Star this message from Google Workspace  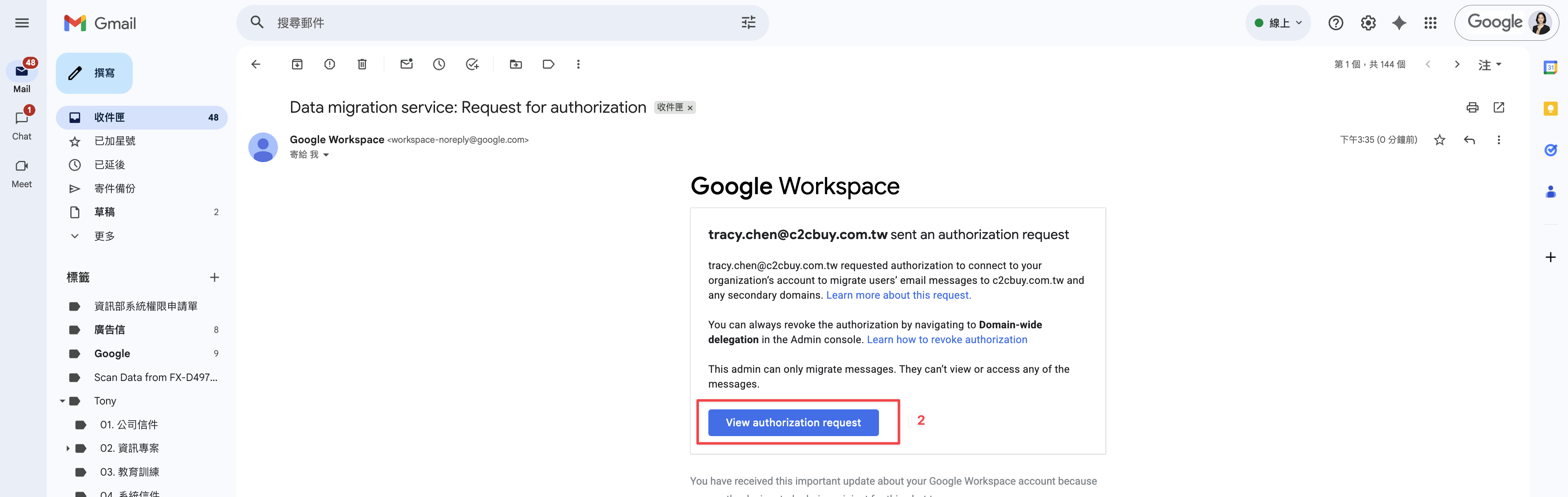(x=1440, y=140)
